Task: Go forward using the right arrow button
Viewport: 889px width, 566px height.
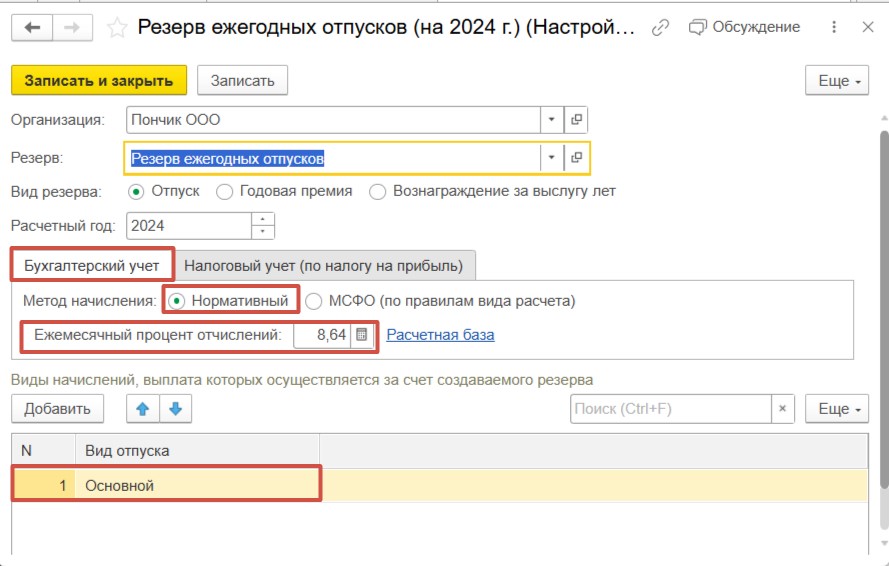Action: 73,27
